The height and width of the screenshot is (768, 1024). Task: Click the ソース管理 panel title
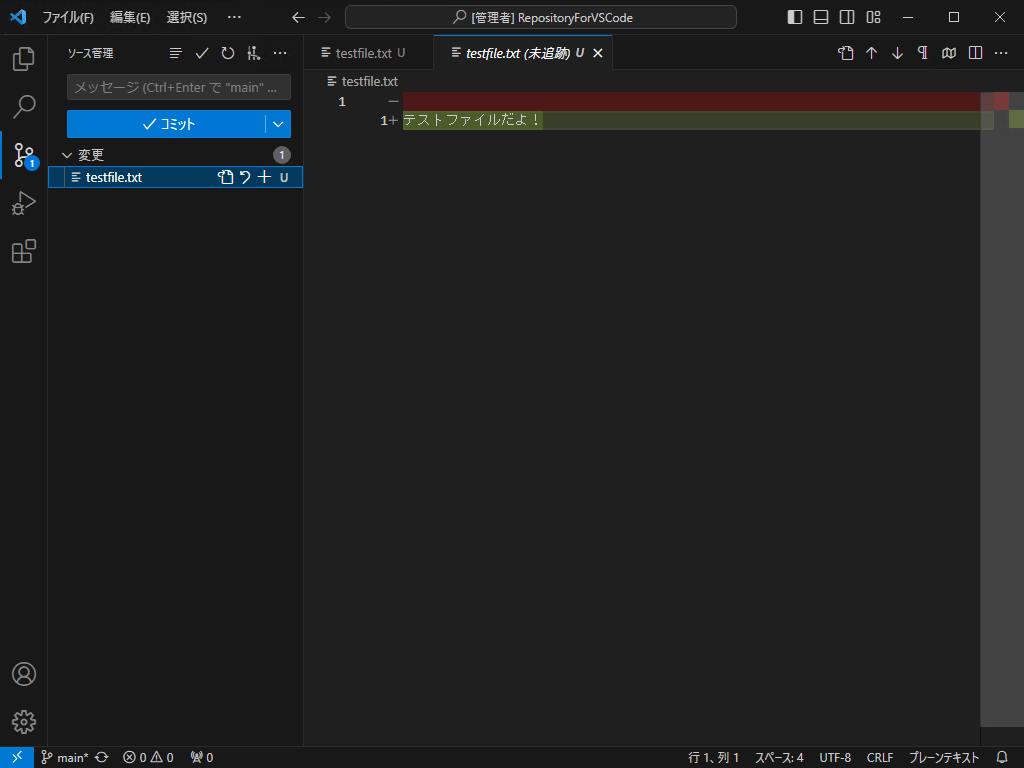91,53
